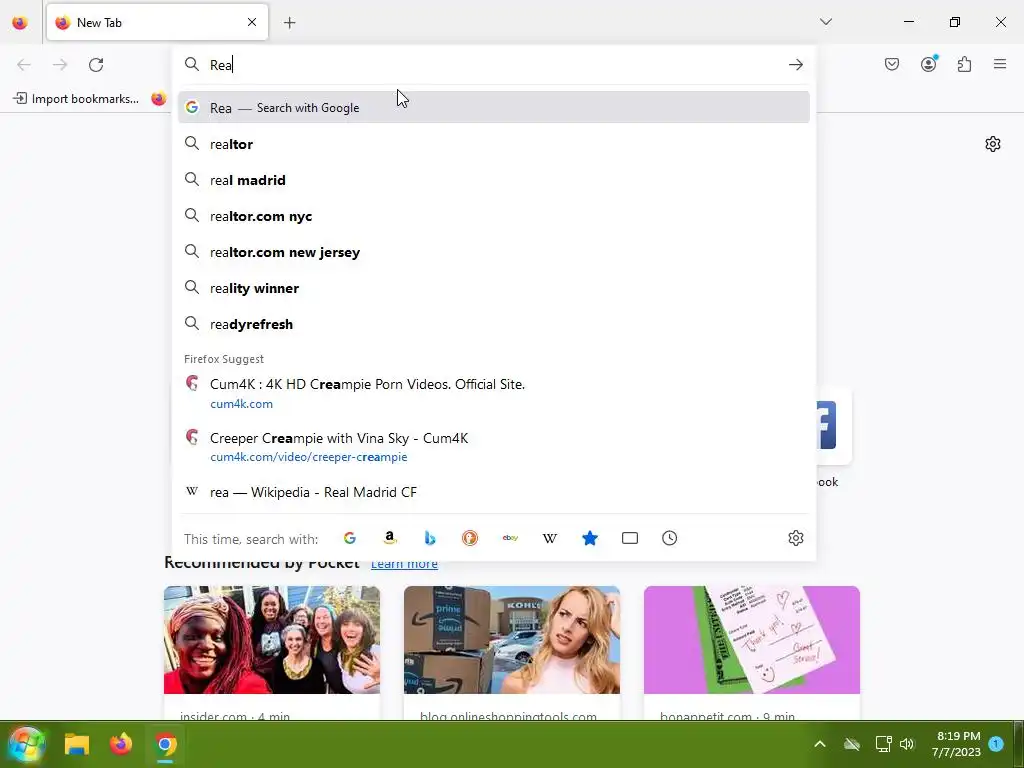The height and width of the screenshot is (768, 1024).
Task: Click Chrome icon in taskbar
Action: [166, 744]
